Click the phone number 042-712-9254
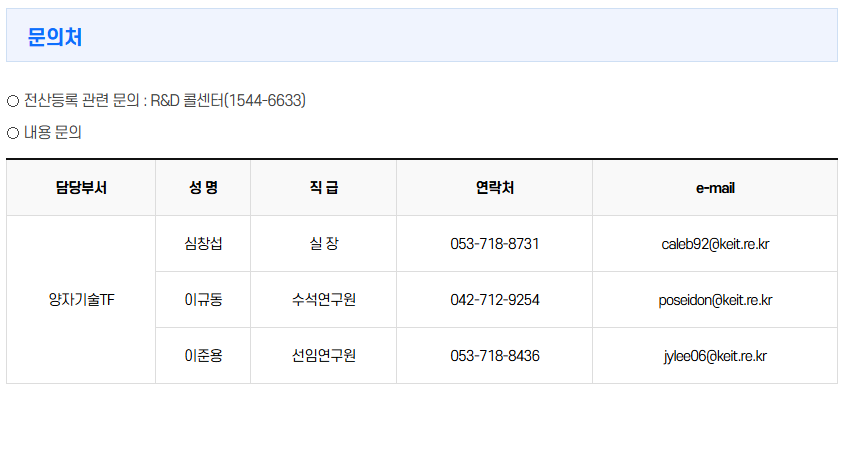 [494, 300]
